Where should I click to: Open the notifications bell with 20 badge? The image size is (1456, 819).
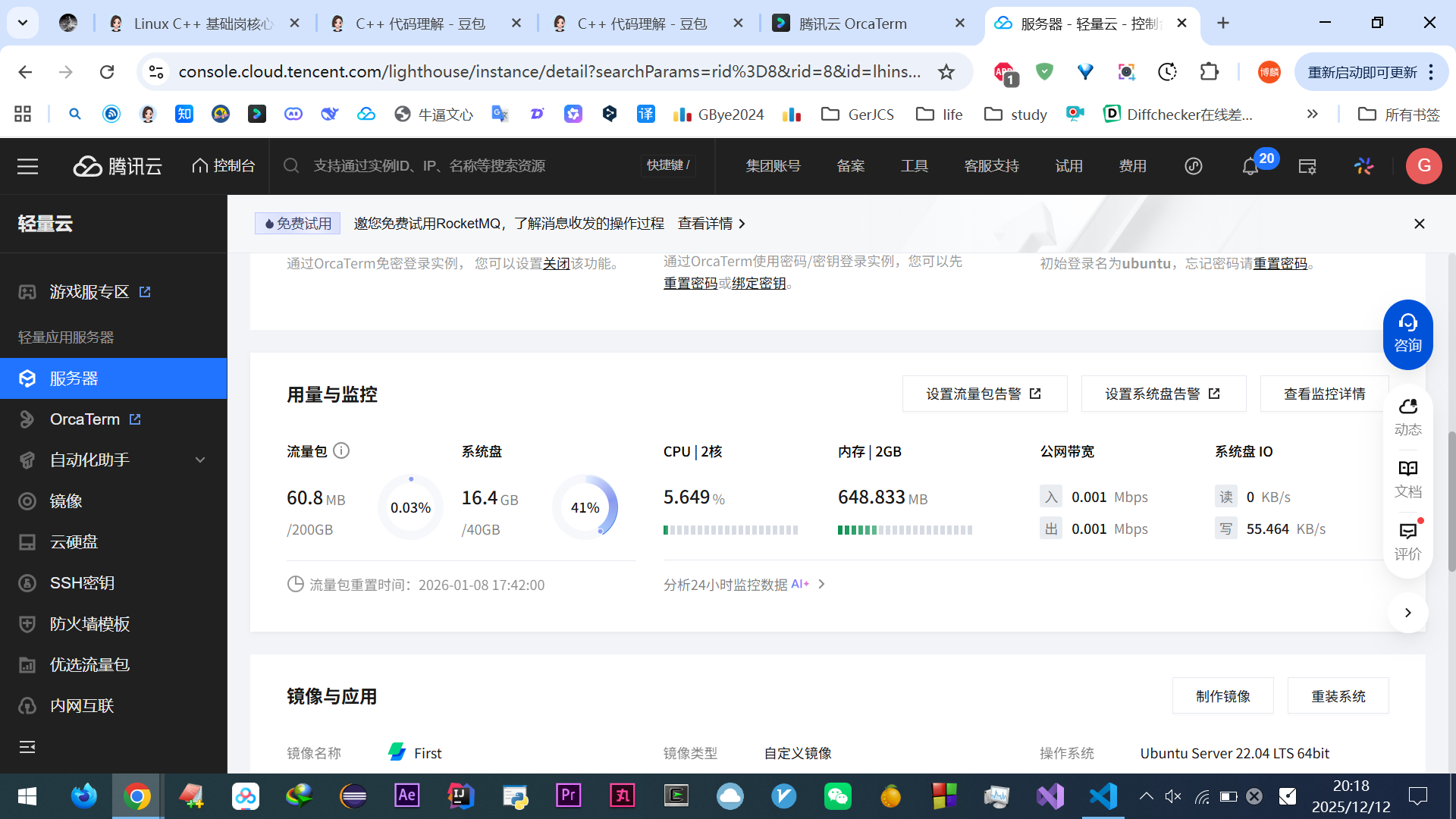tap(1250, 166)
